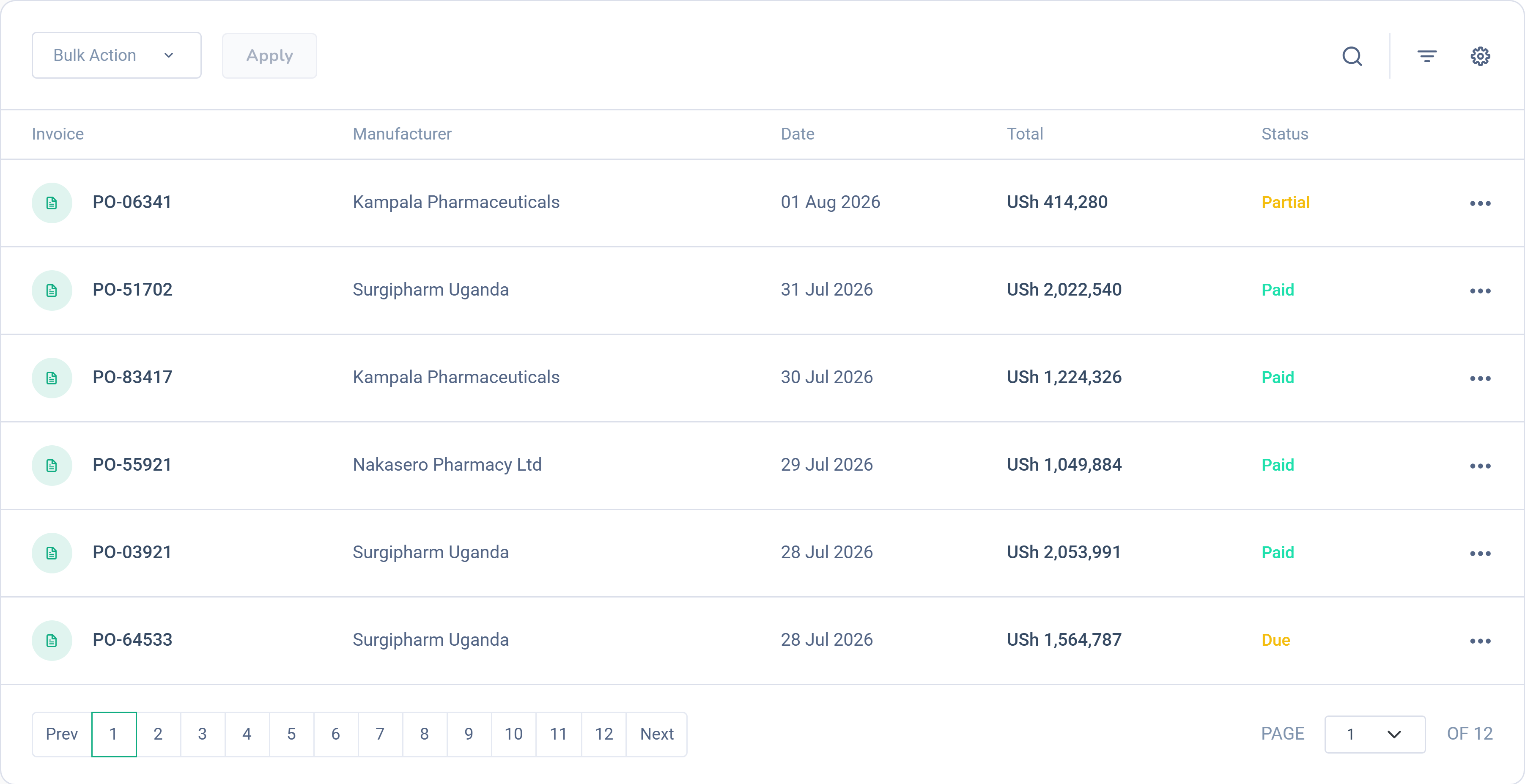
Task: Jump to page 11 in pagination
Action: tap(558, 734)
